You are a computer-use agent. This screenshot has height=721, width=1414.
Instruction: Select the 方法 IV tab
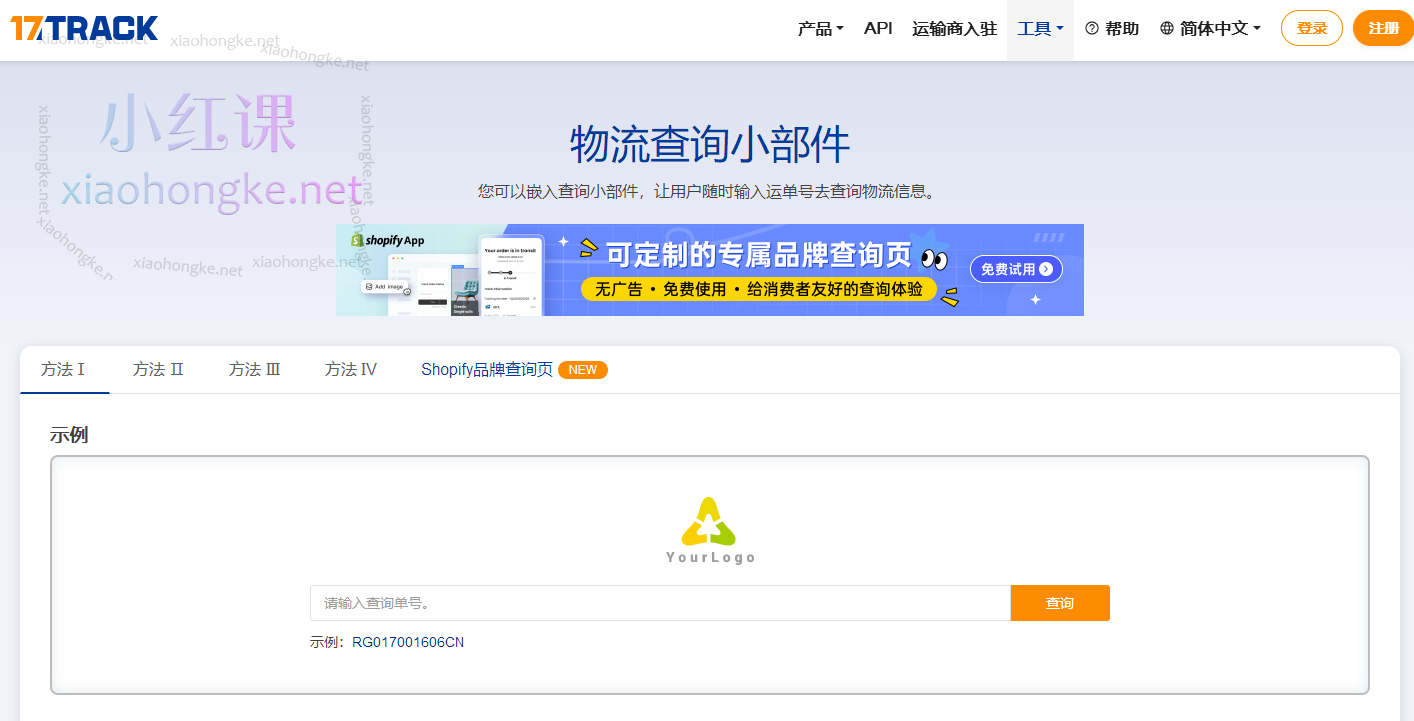click(350, 369)
